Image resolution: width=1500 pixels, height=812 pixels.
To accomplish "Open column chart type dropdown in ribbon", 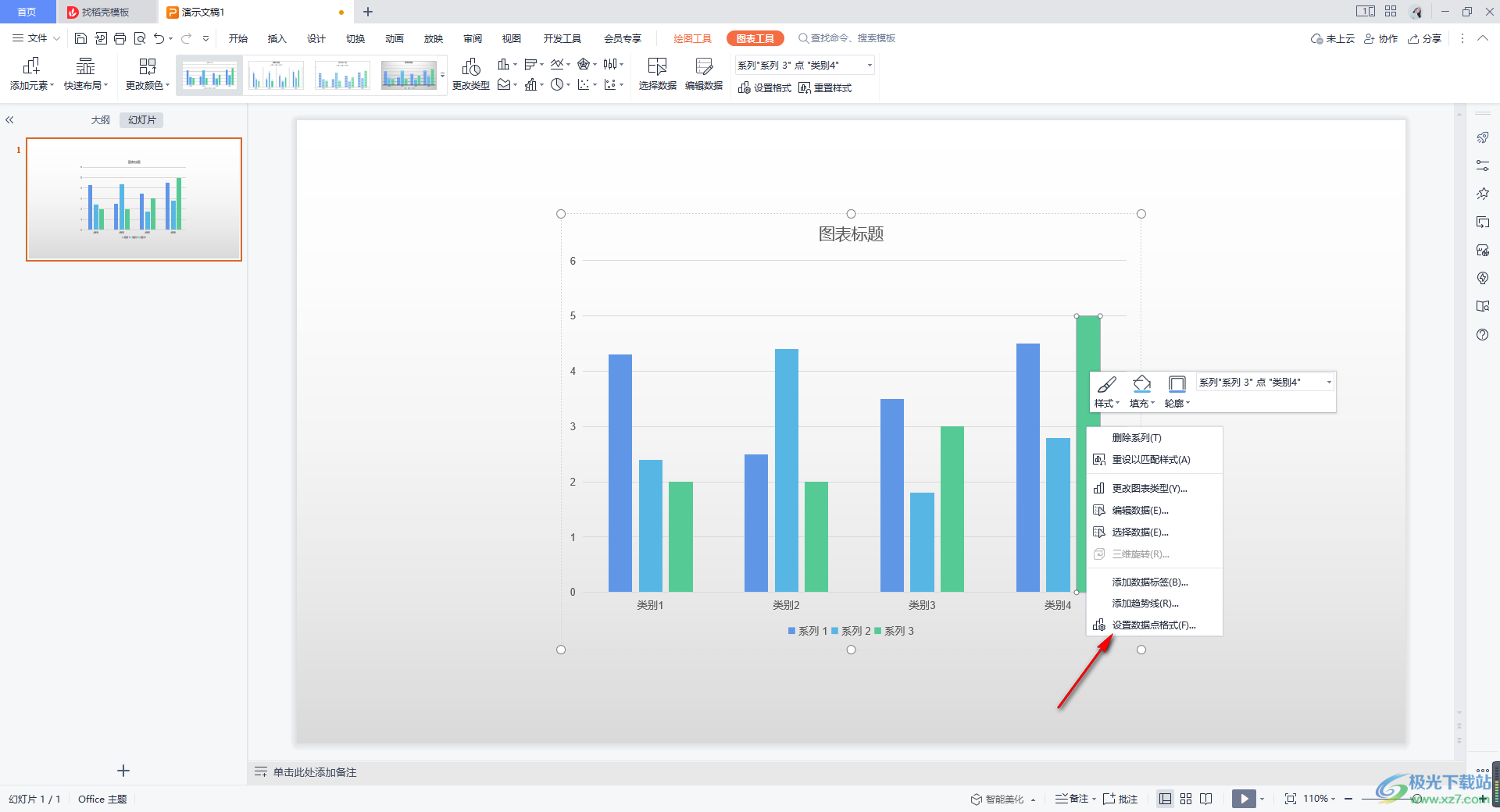I will [507, 64].
